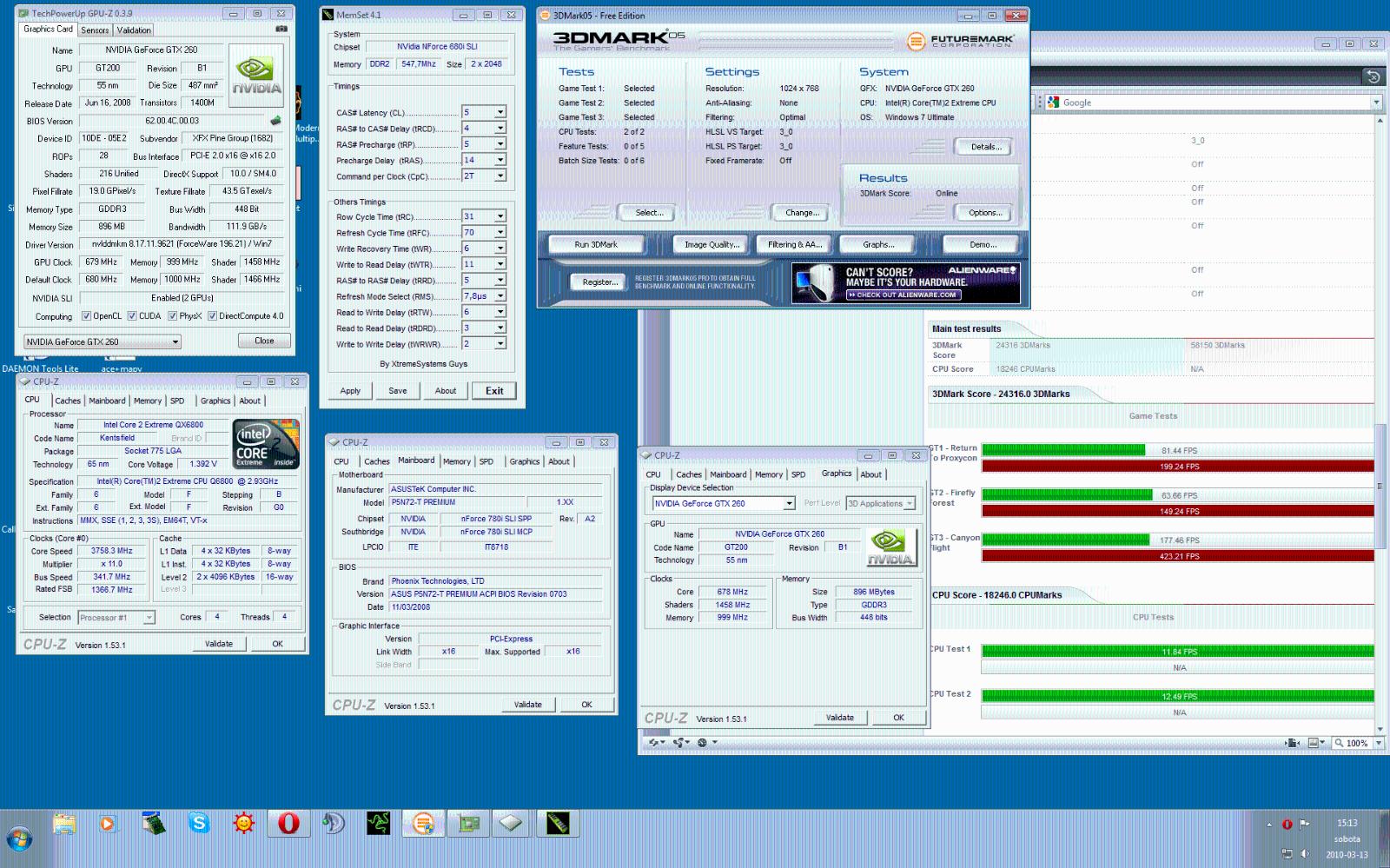
Task: Click CPU Test 1 green result bar
Action: click(1177, 652)
